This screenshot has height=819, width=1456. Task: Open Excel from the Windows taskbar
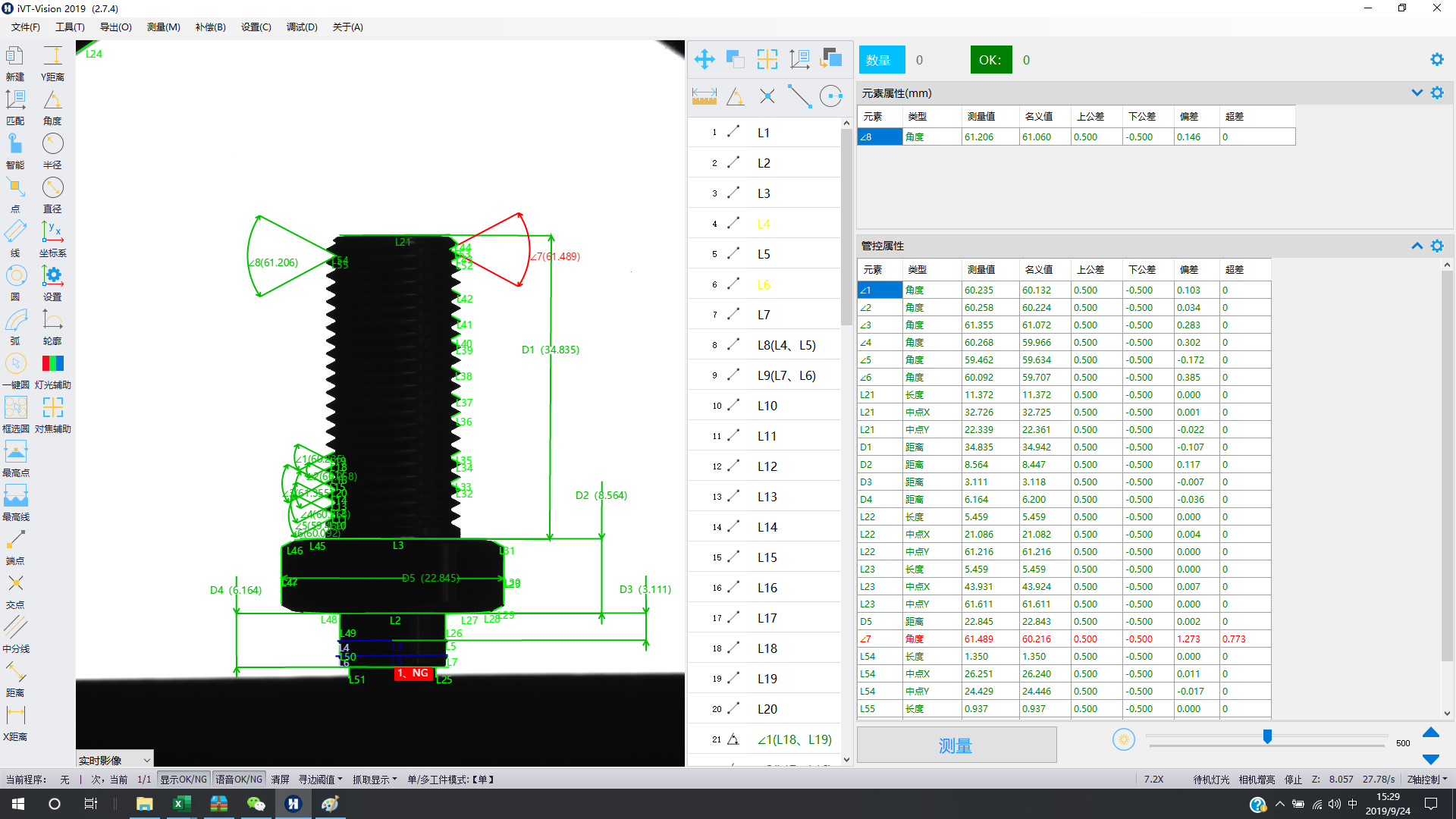182,804
